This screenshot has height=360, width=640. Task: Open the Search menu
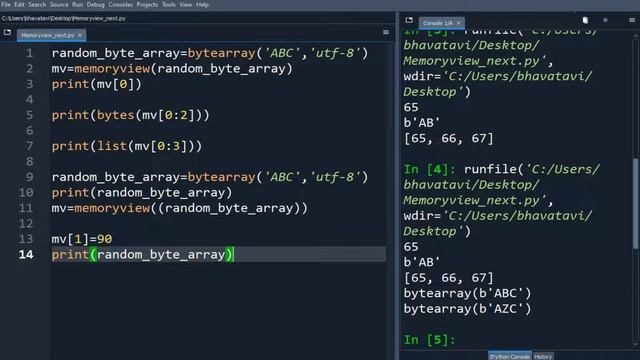[37, 4]
